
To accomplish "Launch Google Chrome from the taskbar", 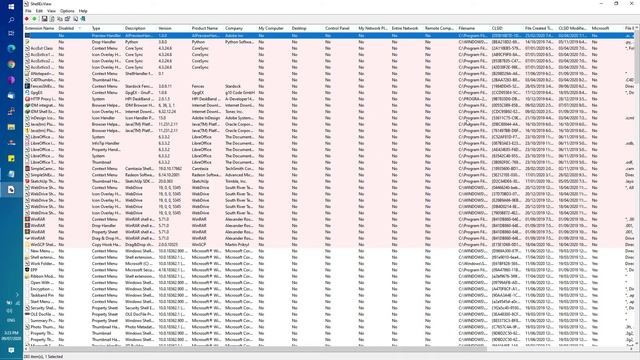I will click(11, 64).
